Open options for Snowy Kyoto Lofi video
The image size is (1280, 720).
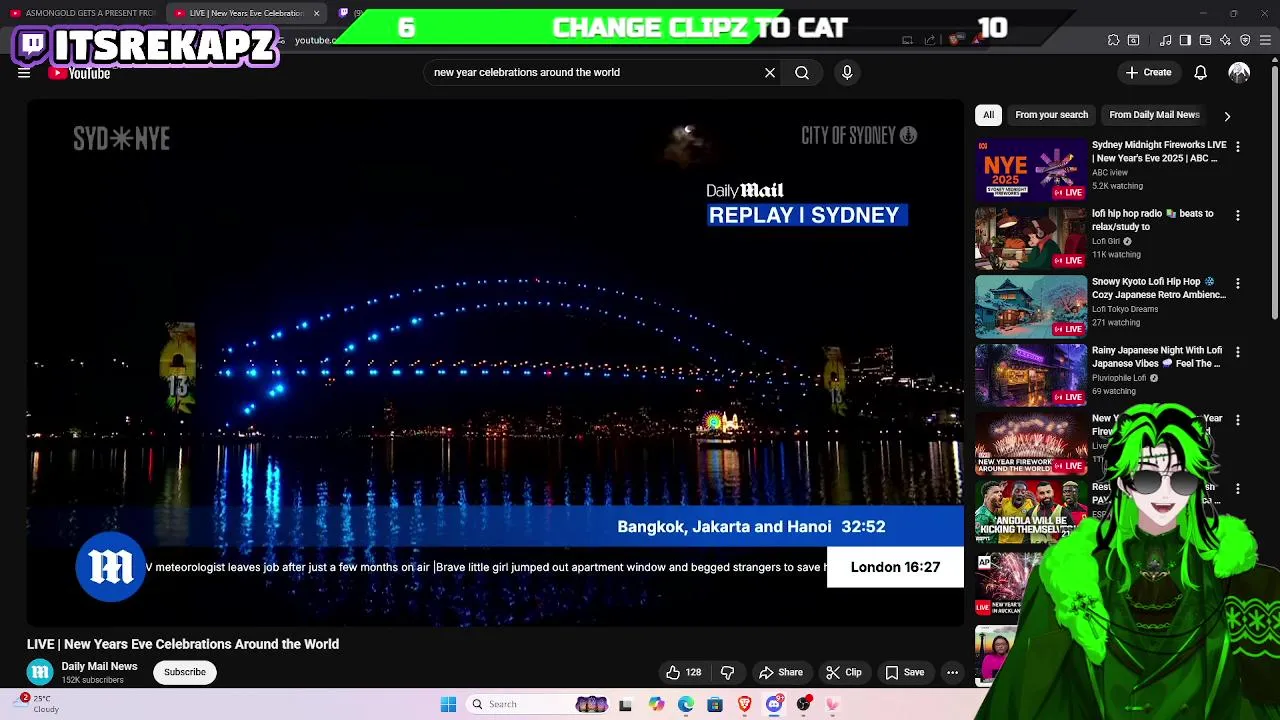click(1237, 284)
